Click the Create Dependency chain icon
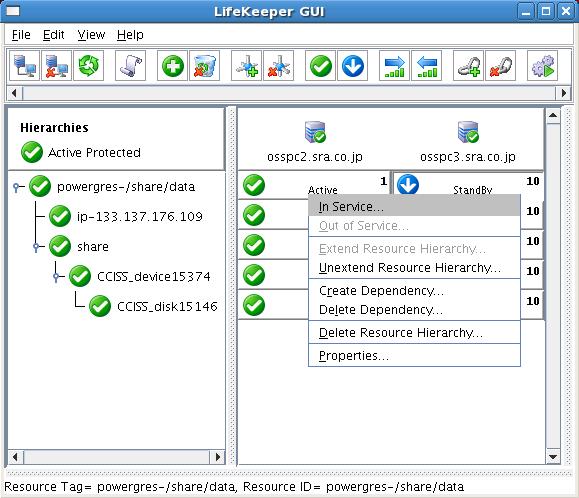 [x=469, y=66]
